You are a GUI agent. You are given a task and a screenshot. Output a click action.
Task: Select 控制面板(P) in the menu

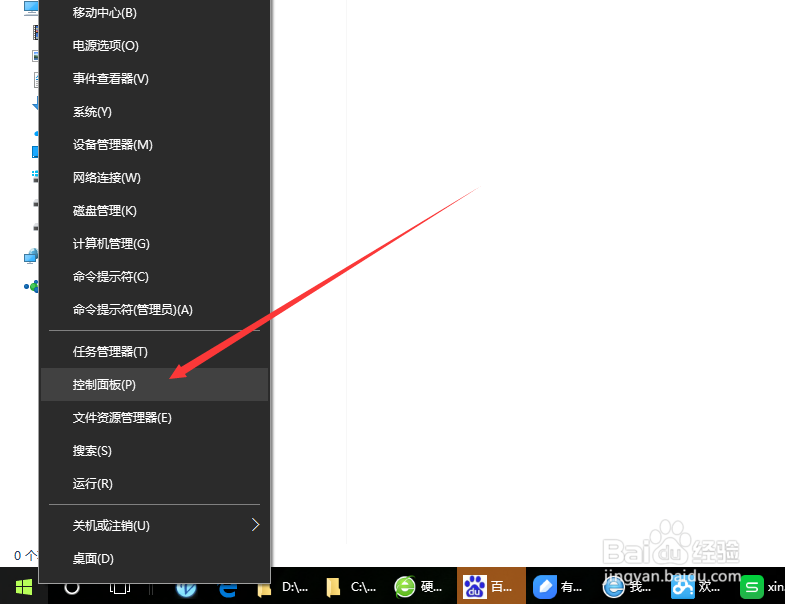[x=154, y=385]
